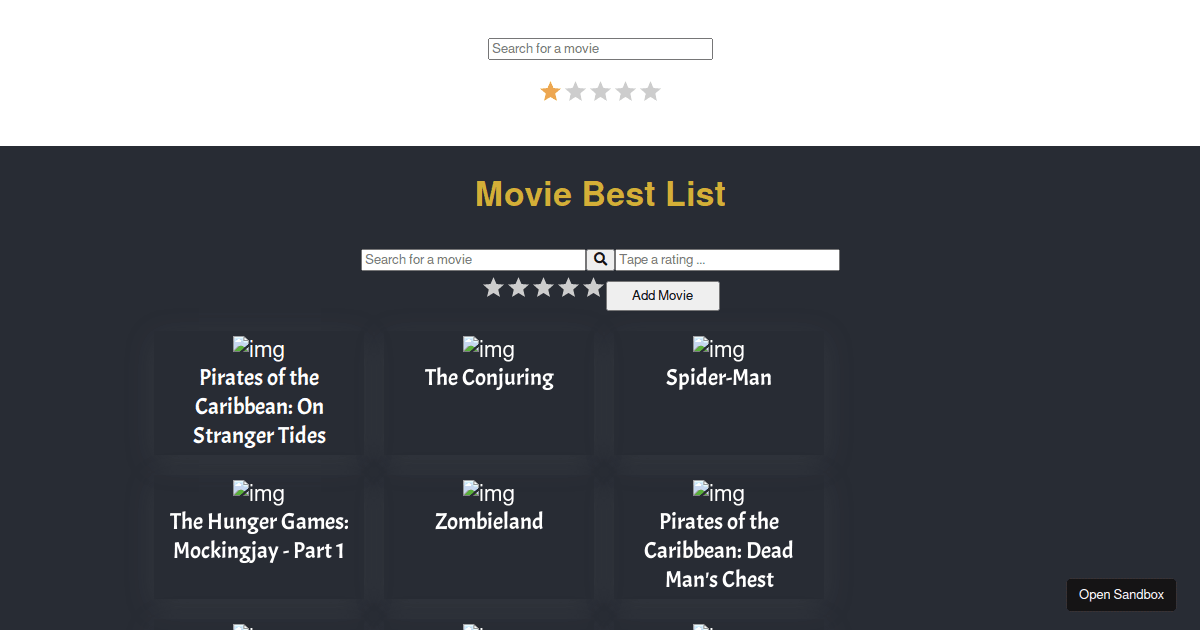
Task: Select "The Conjuring" title
Action: (x=489, y=378)
